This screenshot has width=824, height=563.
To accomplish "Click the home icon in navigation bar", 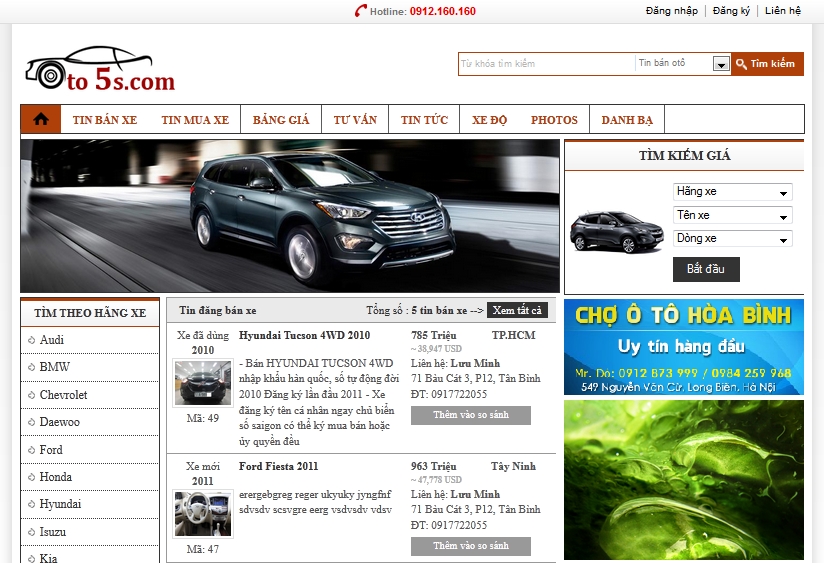I will (41, 119).
